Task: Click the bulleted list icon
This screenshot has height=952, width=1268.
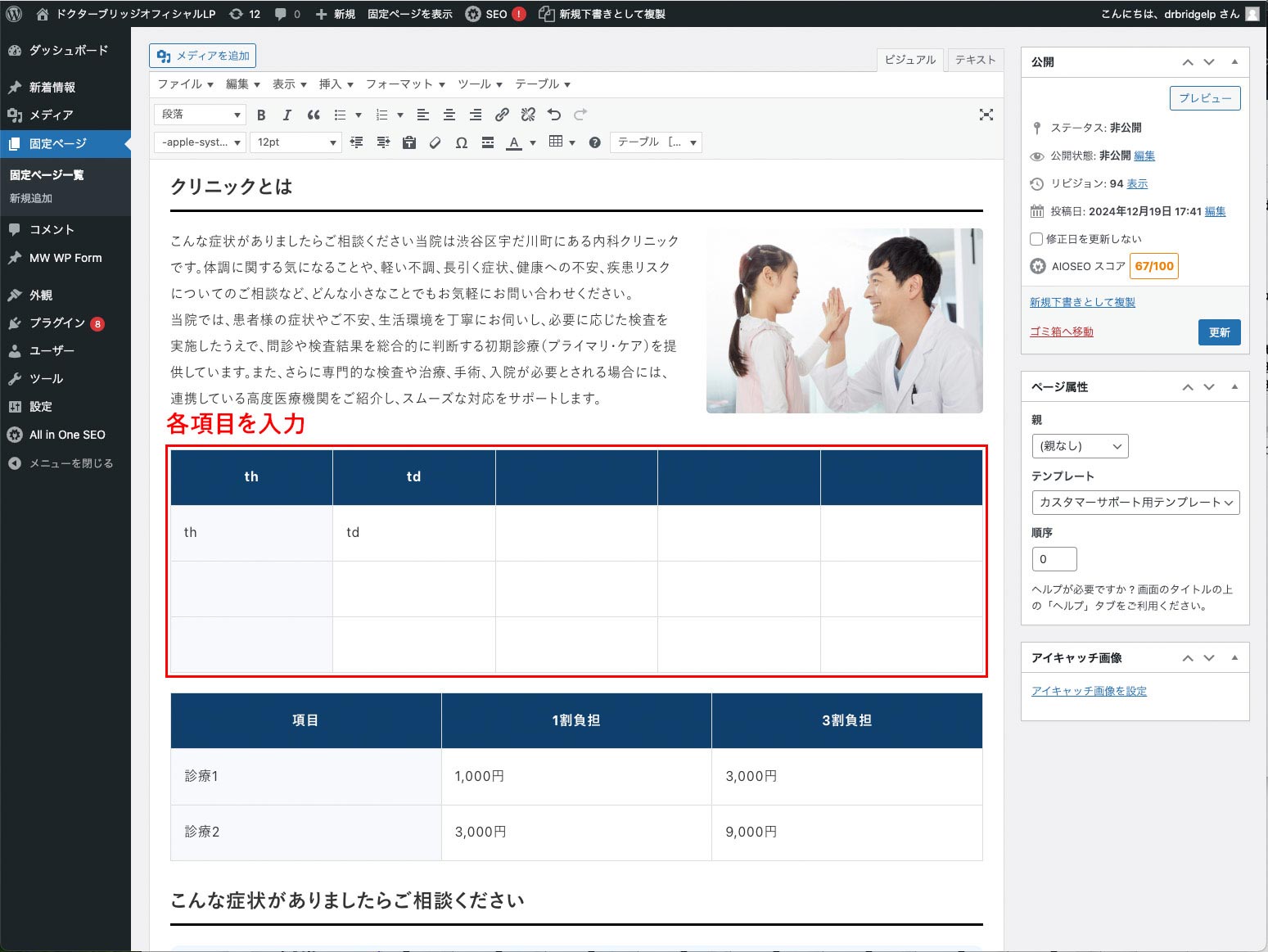Action: pyautogui.click(x=340, y=115)
